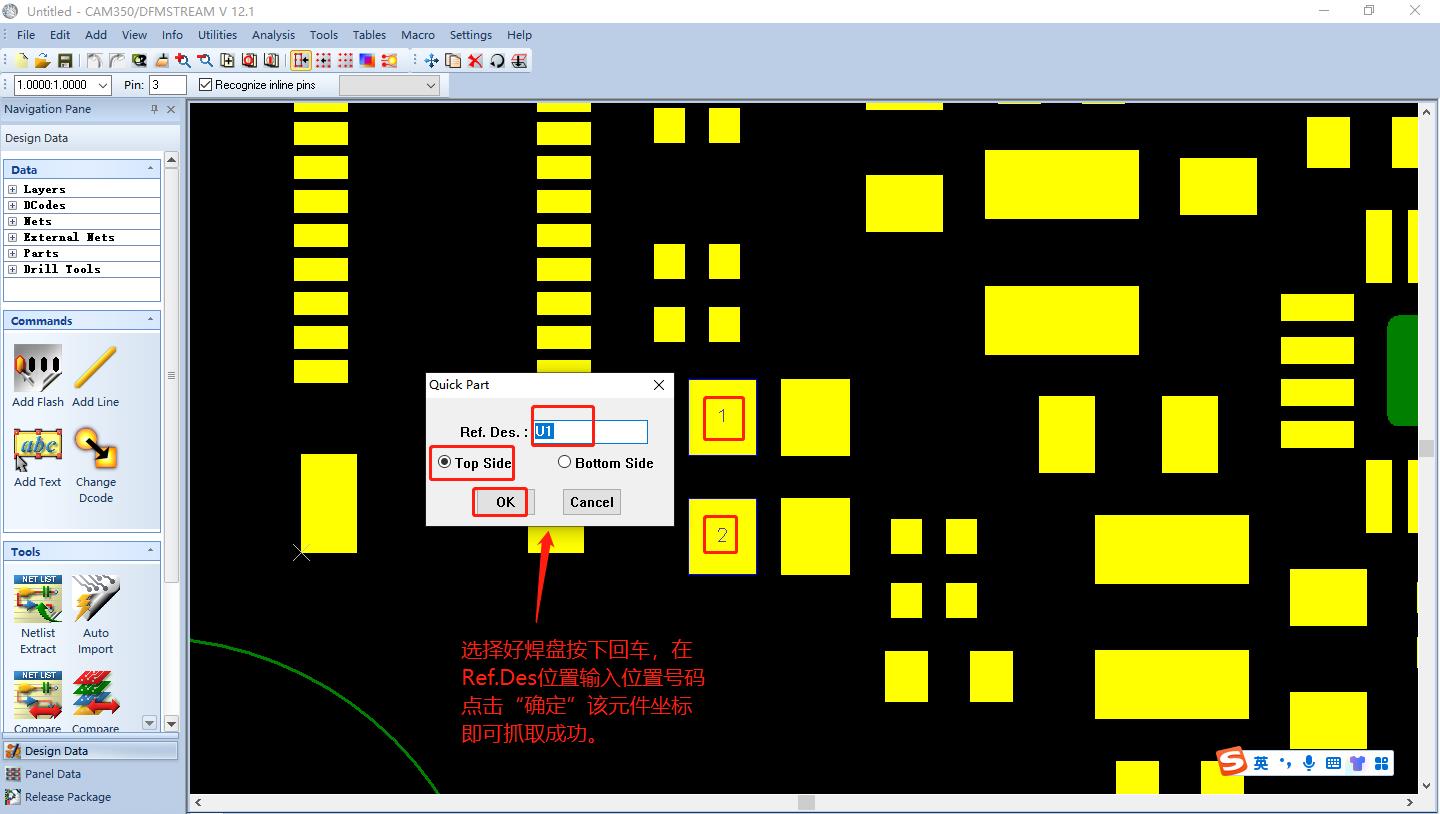Select the Add Flash command icon
The width and height of the screenshot is (1440, 814).
(38, 370)
